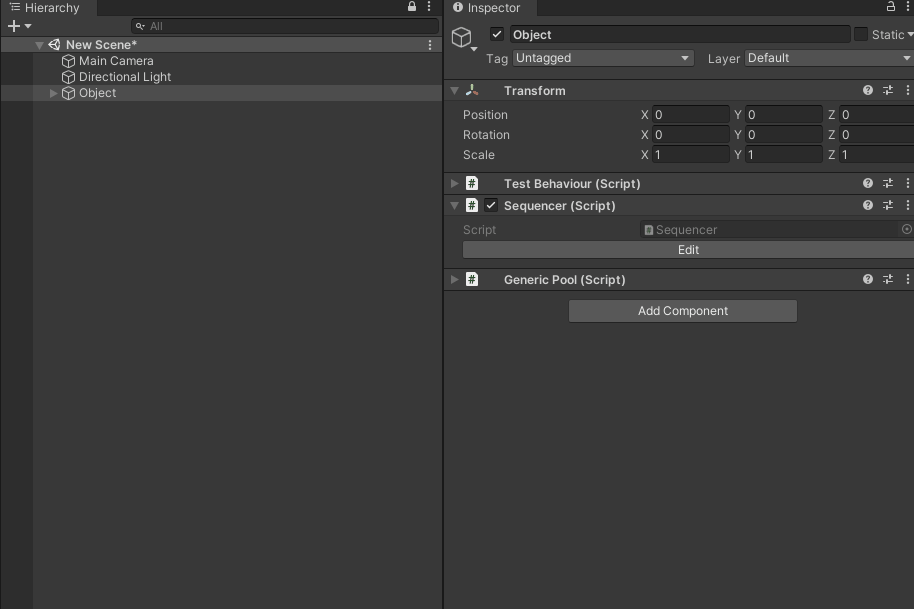
Task: Select the Object row in hierarchy
Action: [222, 93]
